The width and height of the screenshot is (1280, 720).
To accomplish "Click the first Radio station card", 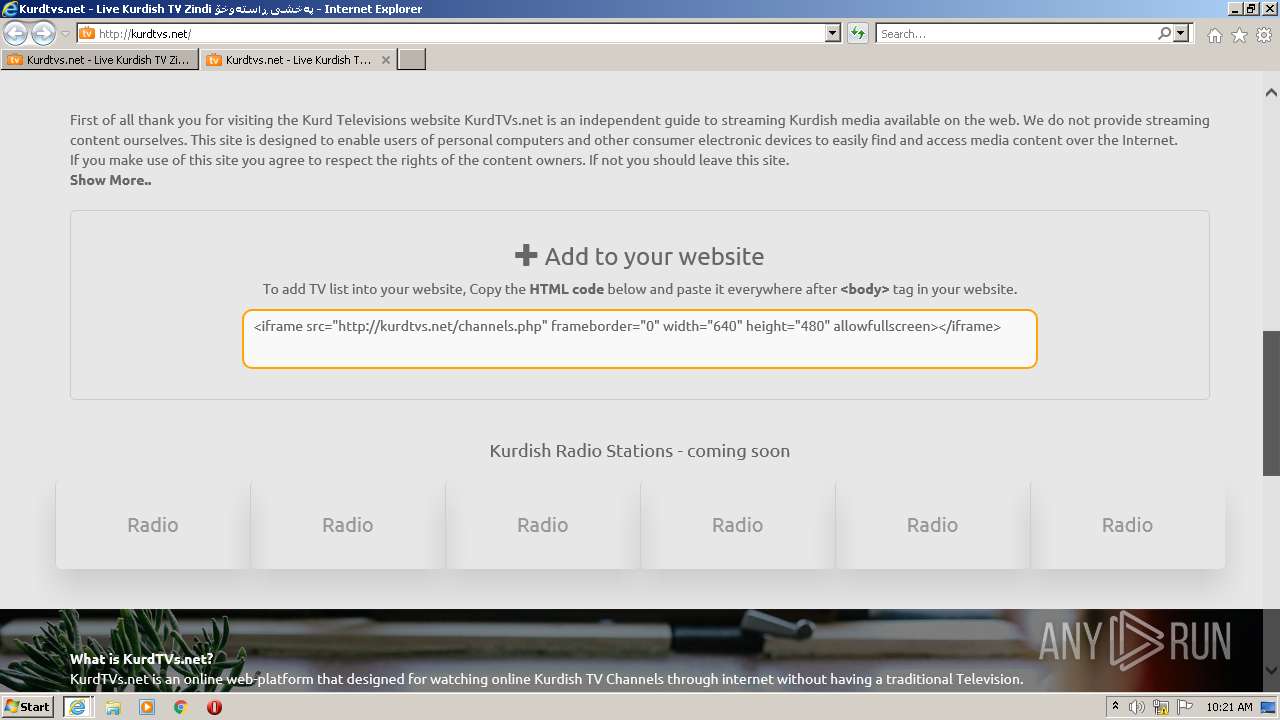I will click(x=153, y=525).
